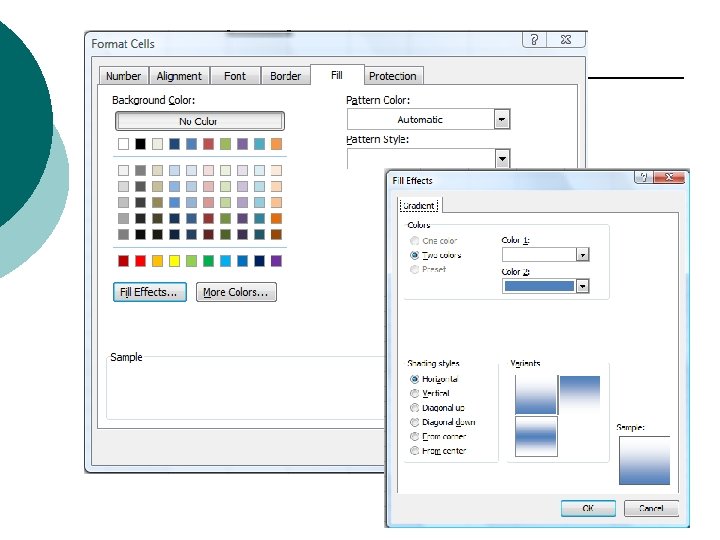The width and height of the screenshot is (720, 540).
Task: Switch to the Protection tab
Action: click(x=393, y=76)
